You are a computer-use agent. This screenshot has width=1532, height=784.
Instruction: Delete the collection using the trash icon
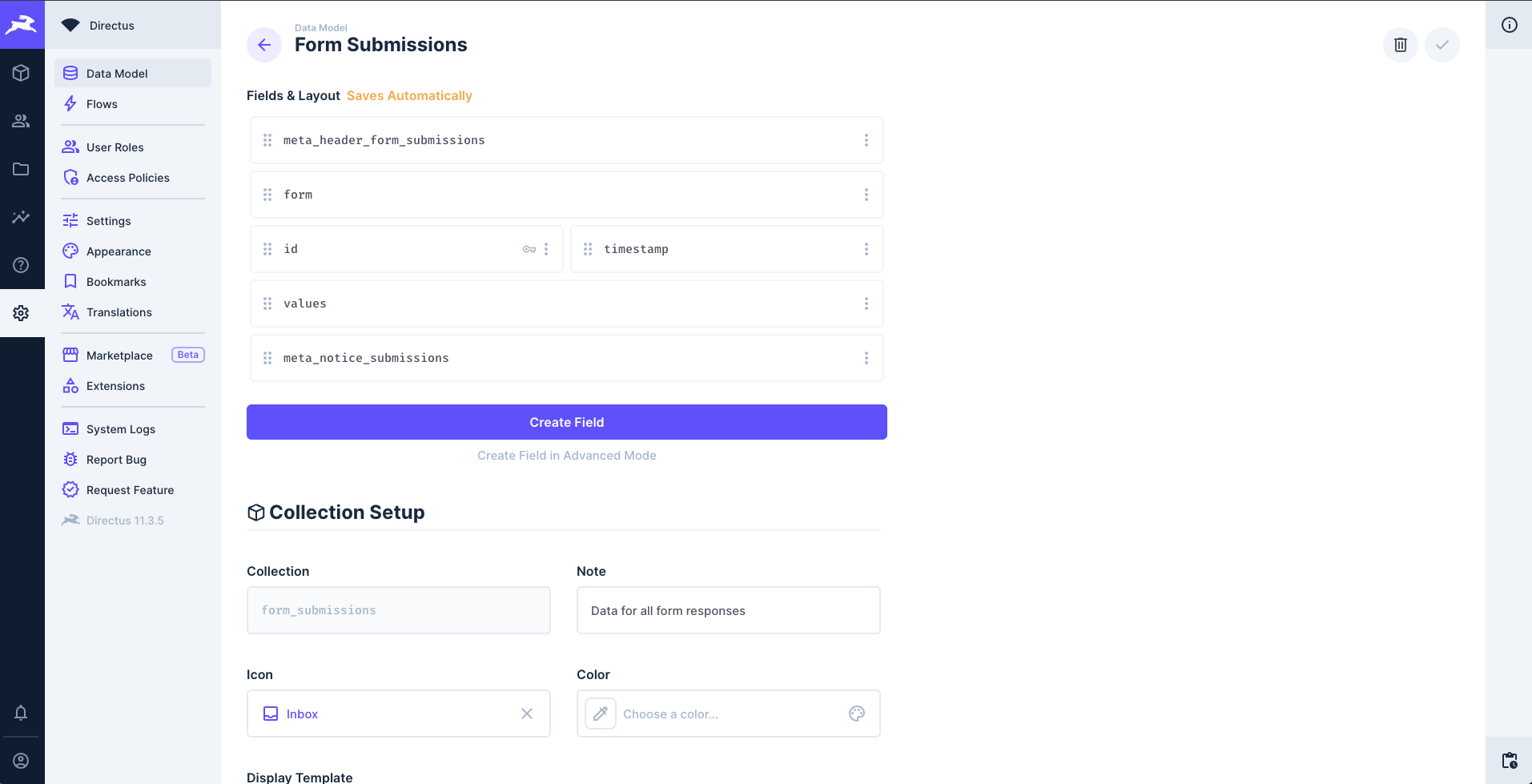(1400, 45)
